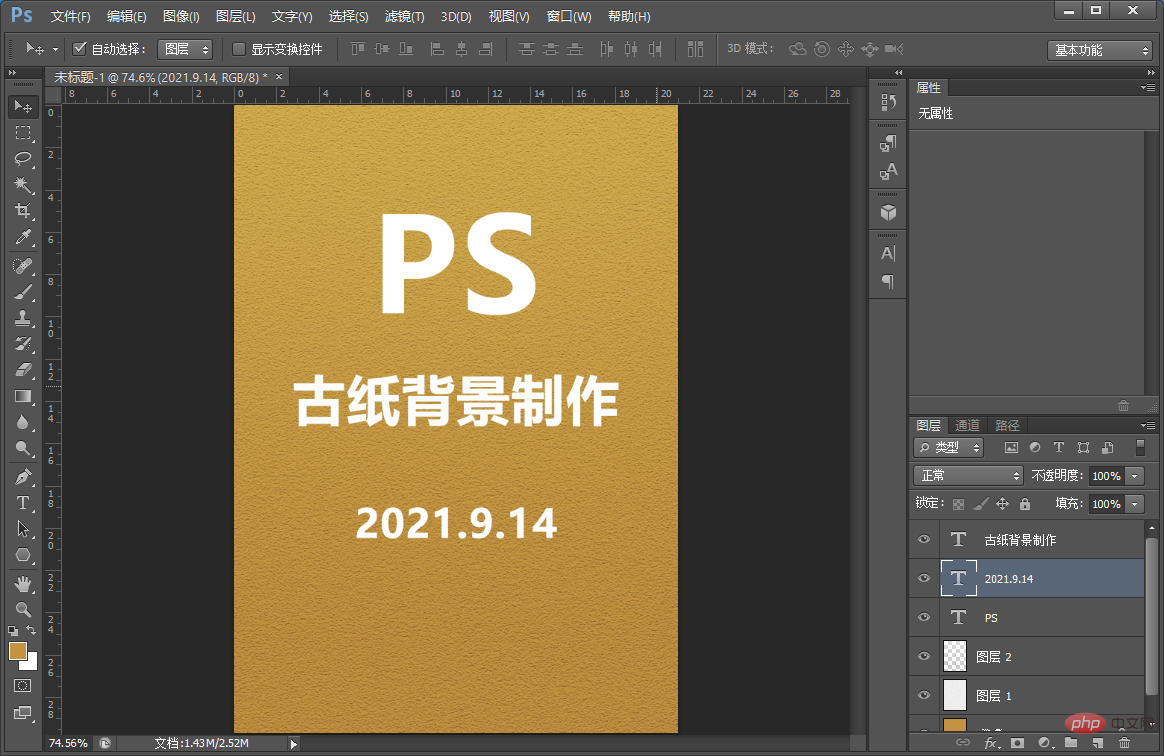Open the layer filter 类型 dropdown

tap(949, 447)
